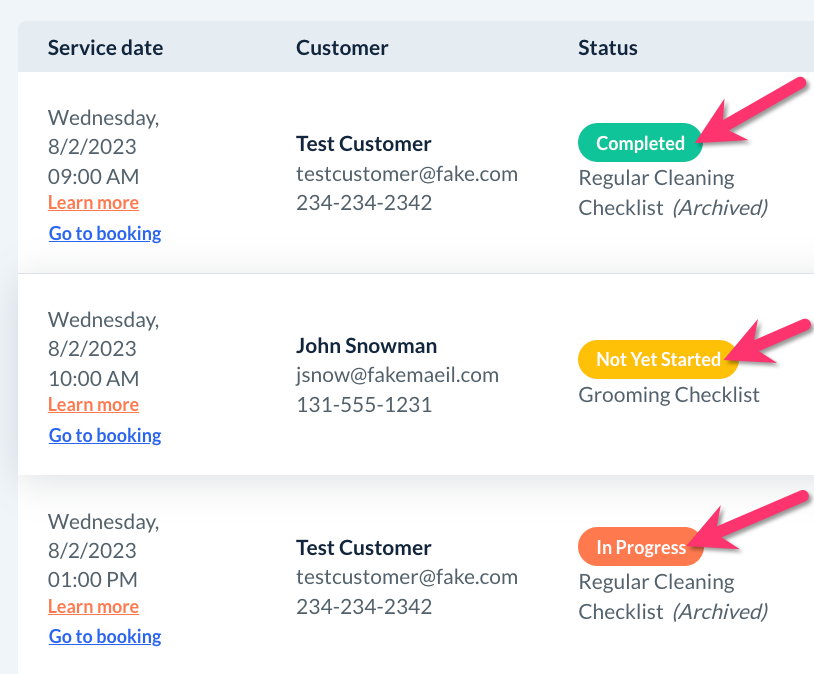This screenshot has width=814, height=674.
Task: Click the Customer column header
Action: tap(342, 47)
